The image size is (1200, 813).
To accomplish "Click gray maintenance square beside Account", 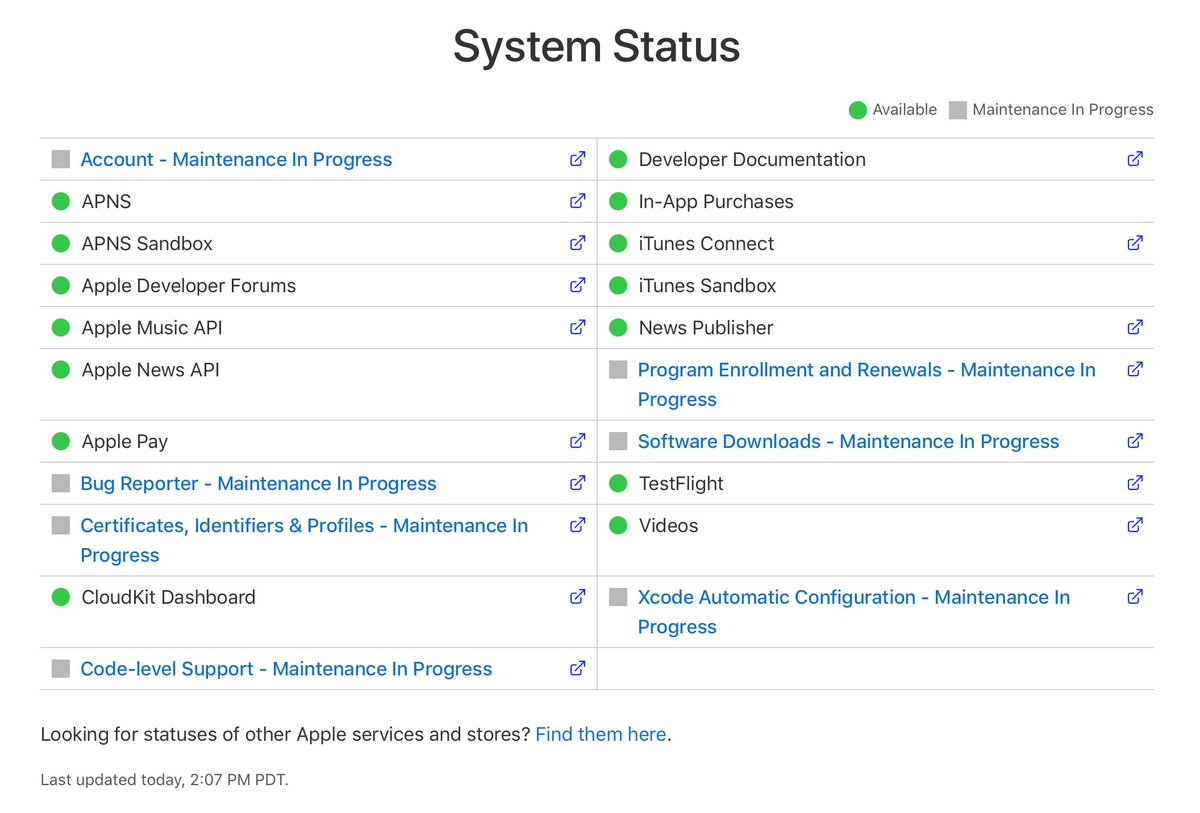I will pos(61,159).
